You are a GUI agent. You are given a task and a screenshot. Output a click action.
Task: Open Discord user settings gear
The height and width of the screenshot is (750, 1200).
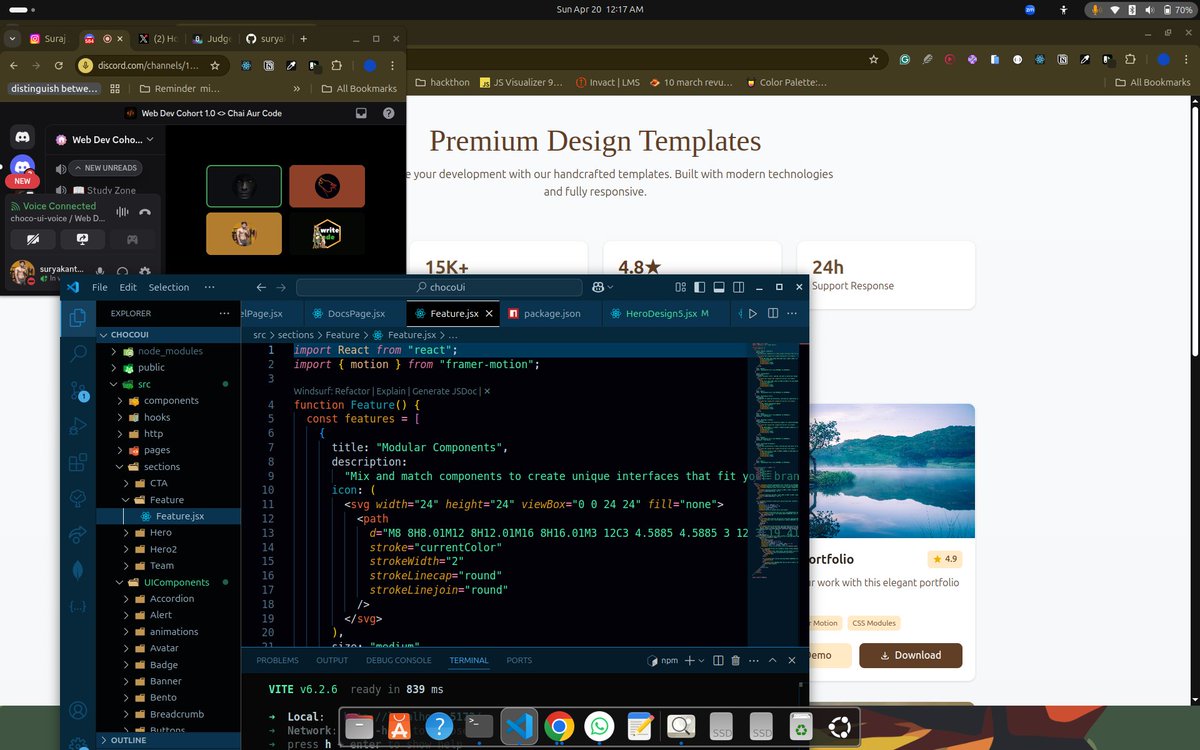point(145,271)
